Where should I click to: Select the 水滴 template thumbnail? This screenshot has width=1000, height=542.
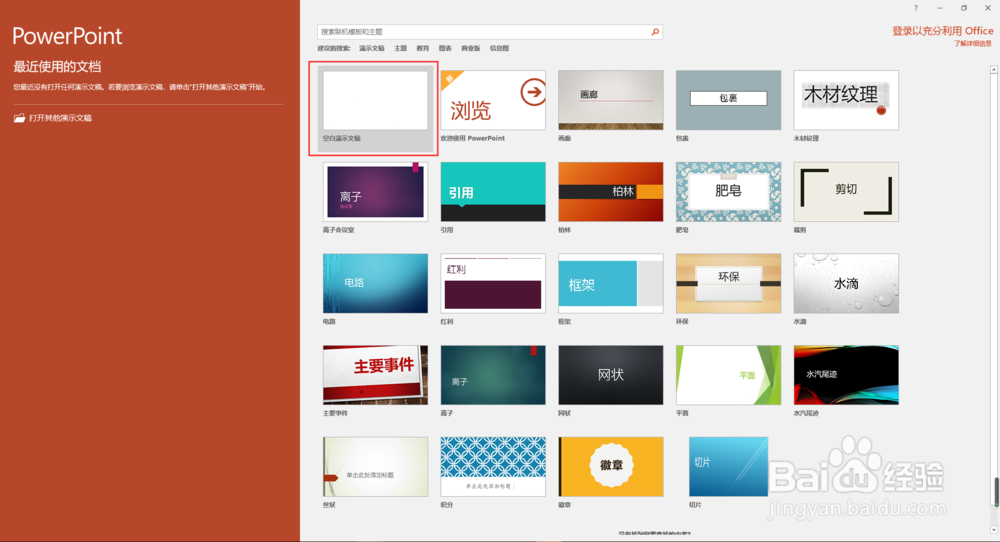(846, 284)
